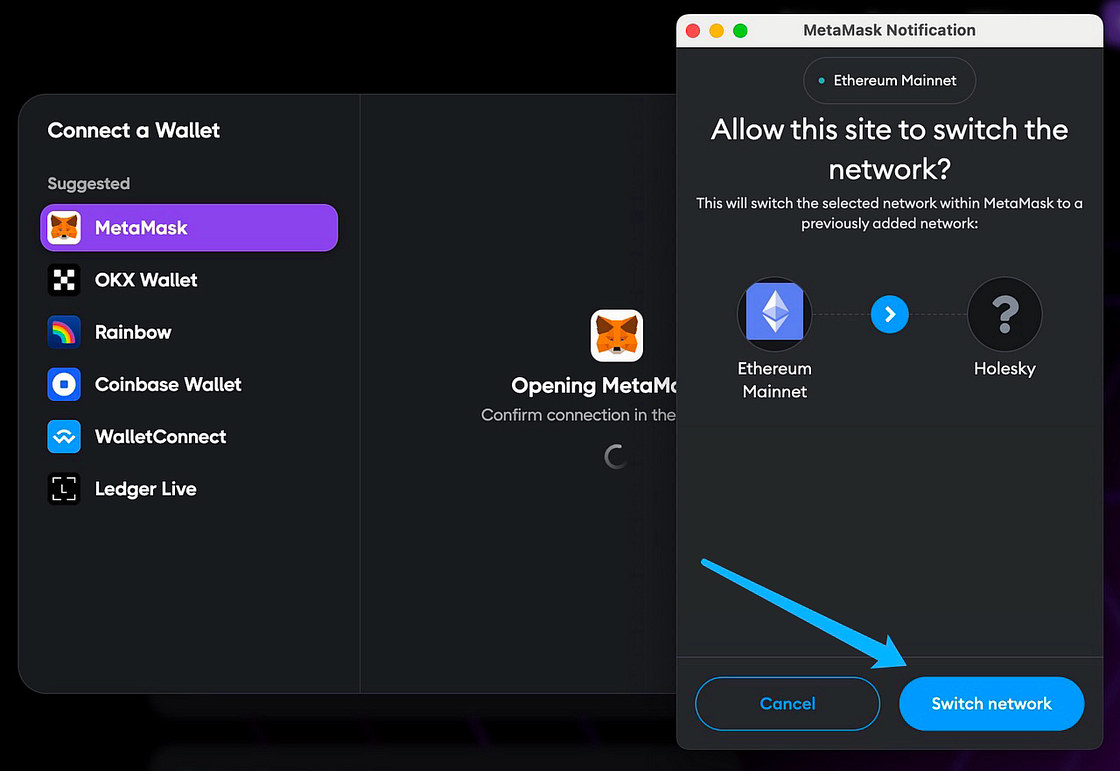Pick Coinbase Wallet from the list
The image size is (1120, 771).
(x=168, y=384)
